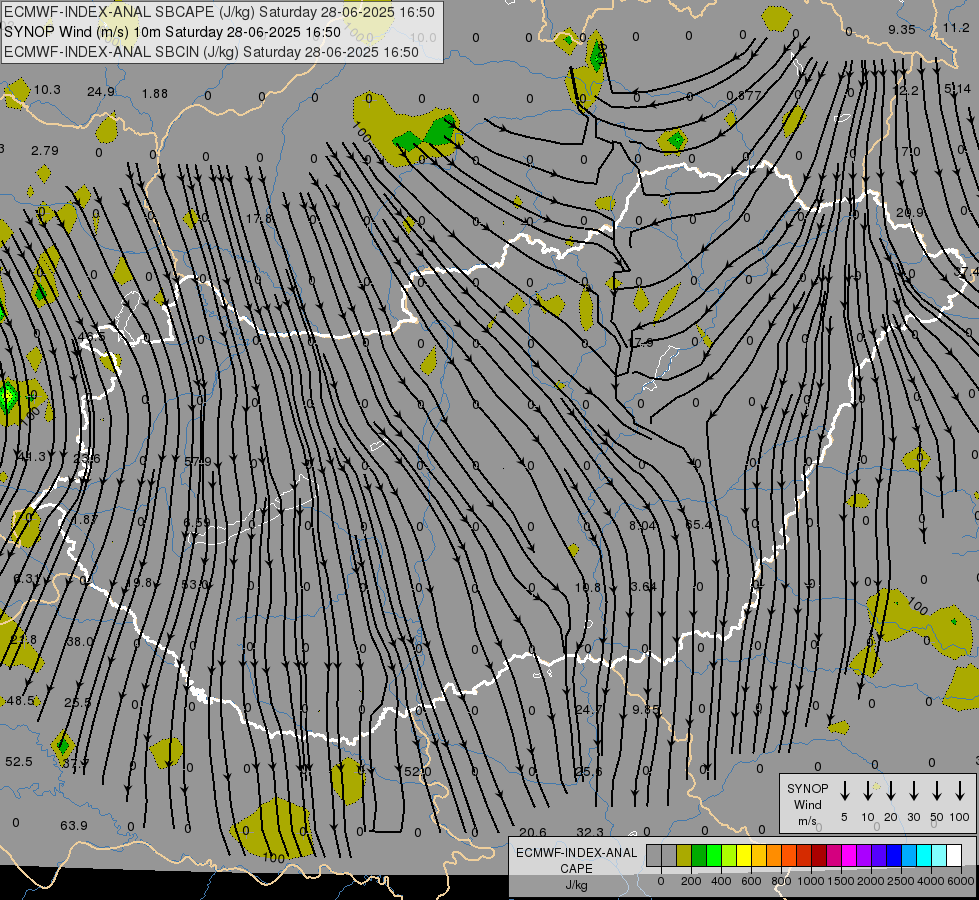Screen dimensions: 979x900
Task: Click the map value '2.79'
Action: 44,151
